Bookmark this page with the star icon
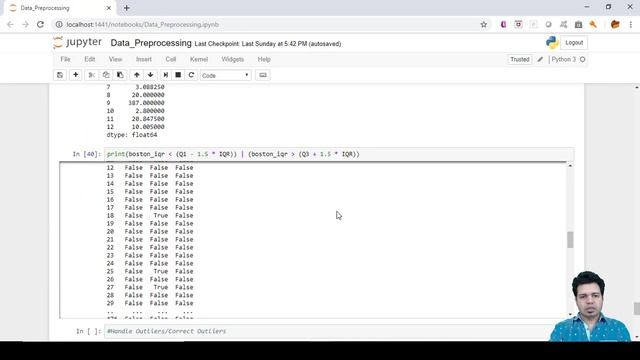This screenshot has width=640, height=360. click(484, 24)
